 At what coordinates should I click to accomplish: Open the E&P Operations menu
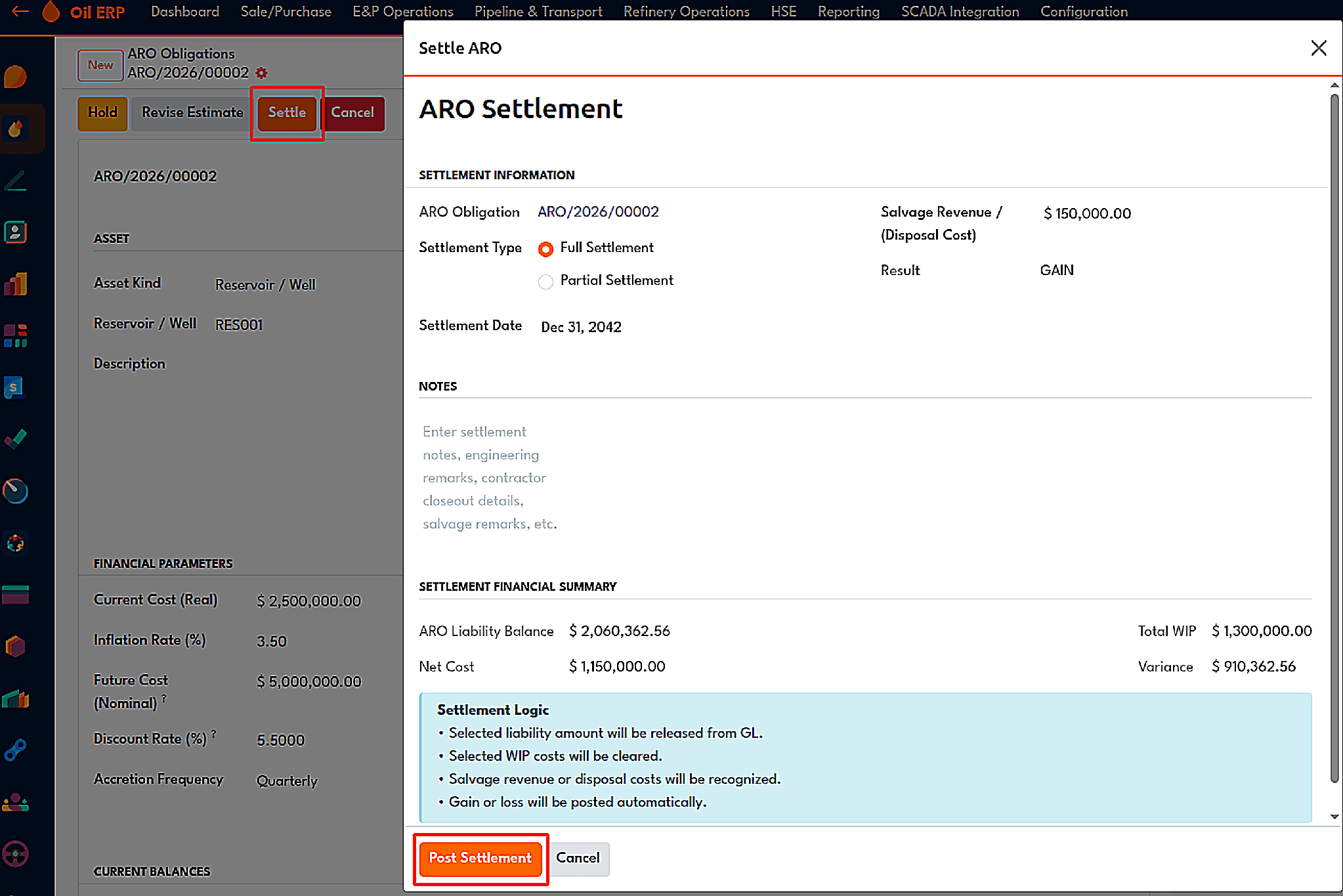[x=402, y=12]
